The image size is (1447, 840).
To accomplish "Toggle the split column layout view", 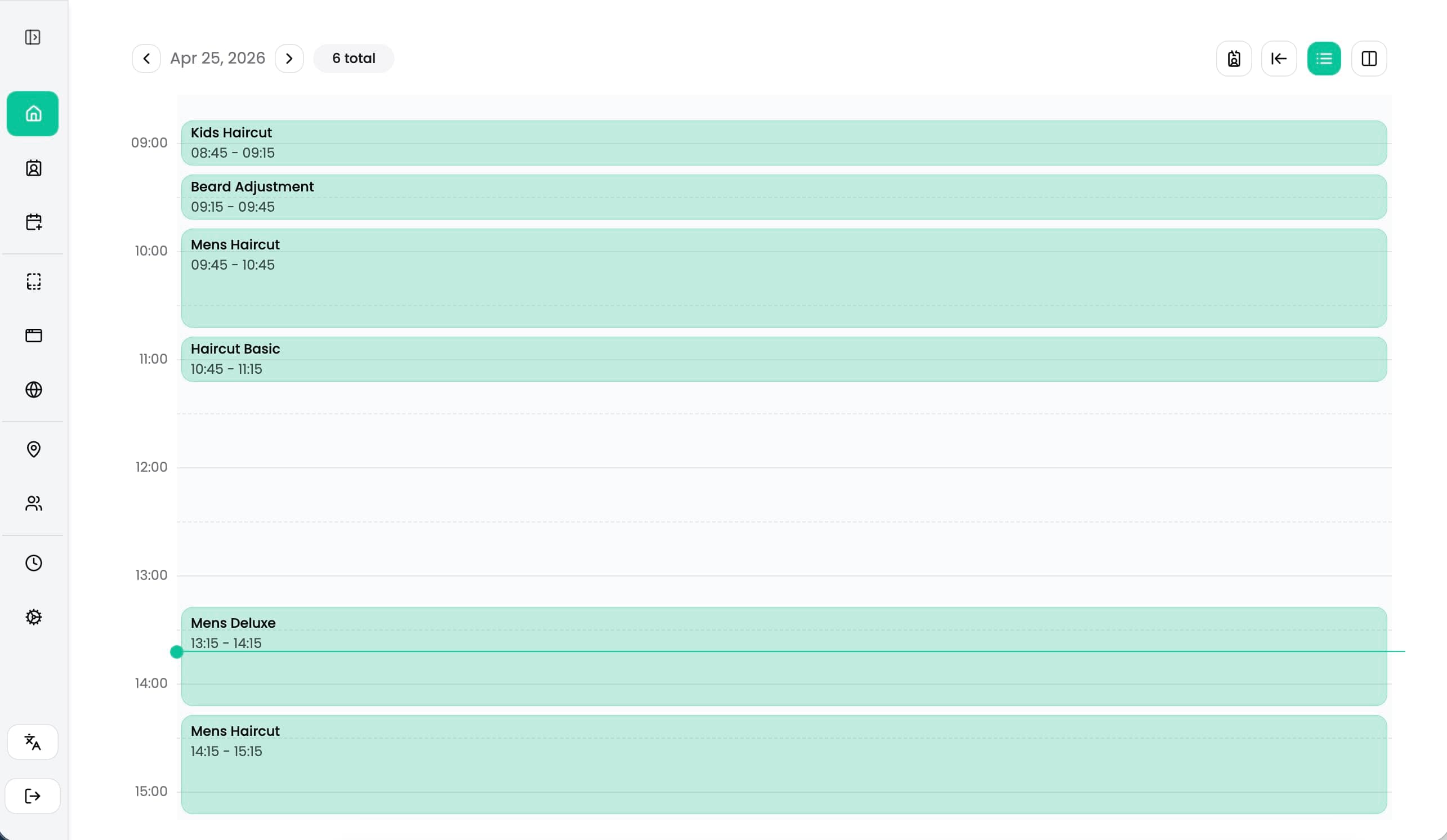I will click(1369, 58).
